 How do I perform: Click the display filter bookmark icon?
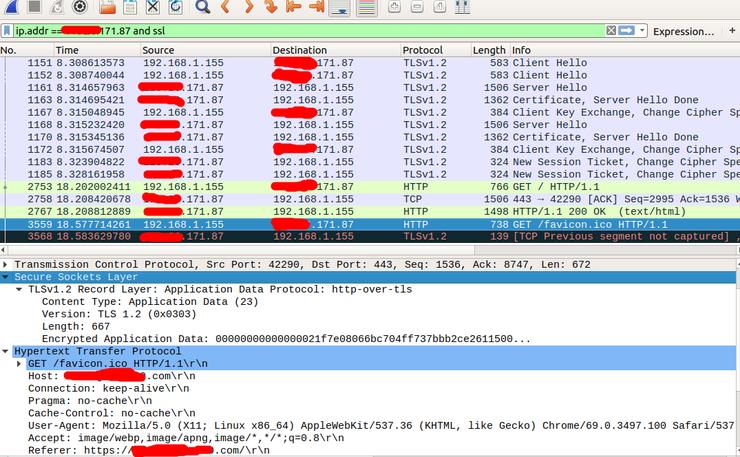tap(7, 31)
